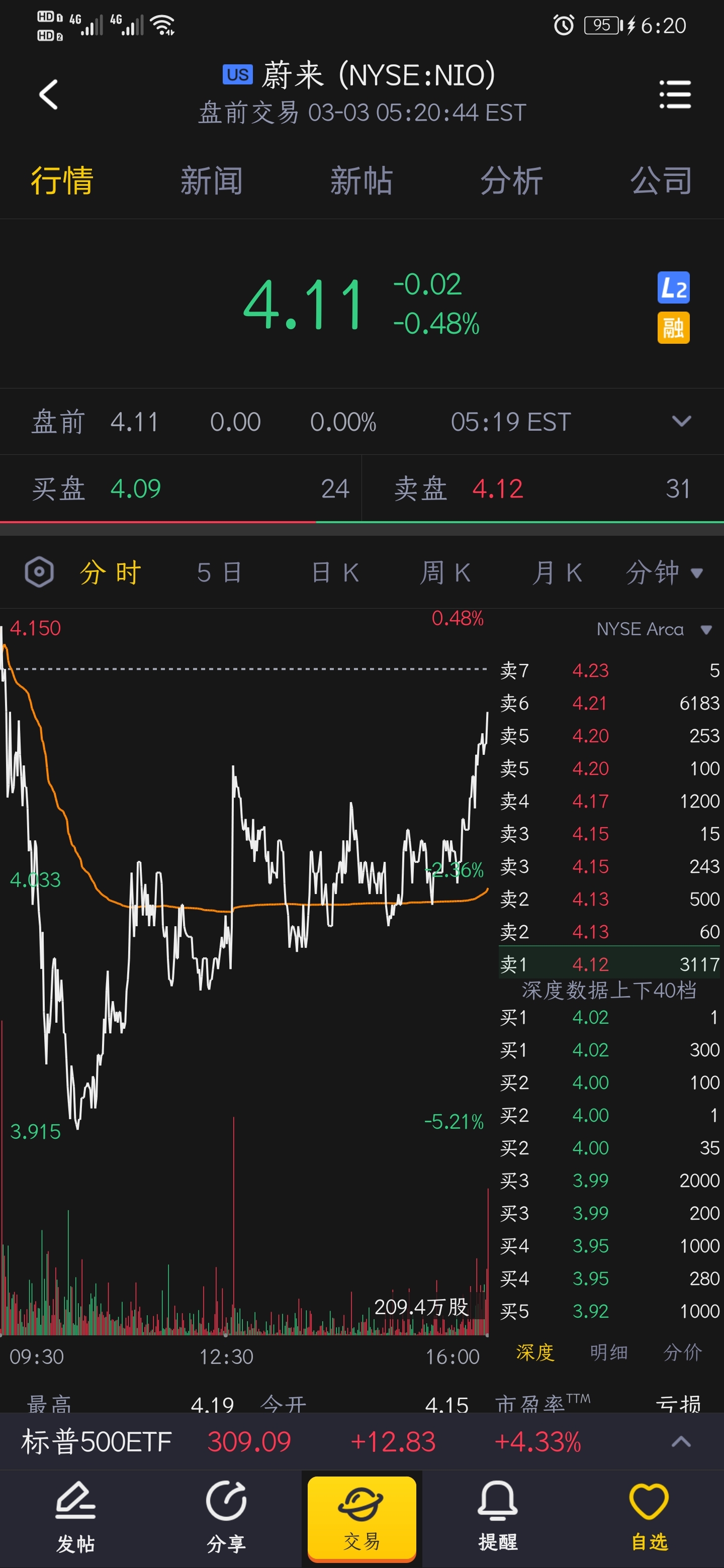Tap the 卖盘 4.12 ask quote

tap(543, 488)
